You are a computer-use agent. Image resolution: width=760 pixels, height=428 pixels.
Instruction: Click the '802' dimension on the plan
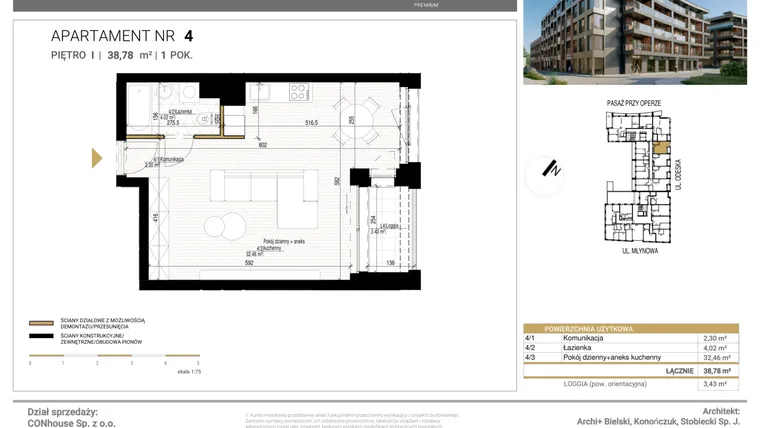263,145
